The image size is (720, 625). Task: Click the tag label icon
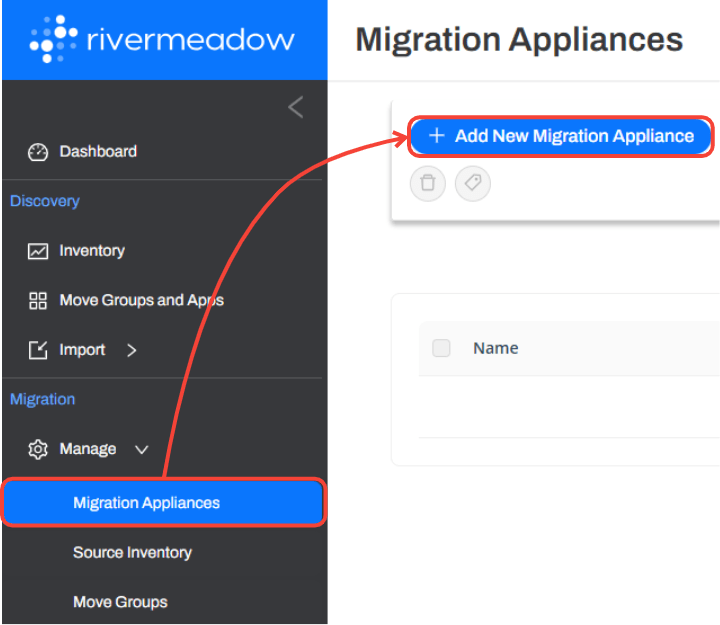[472, 183]
